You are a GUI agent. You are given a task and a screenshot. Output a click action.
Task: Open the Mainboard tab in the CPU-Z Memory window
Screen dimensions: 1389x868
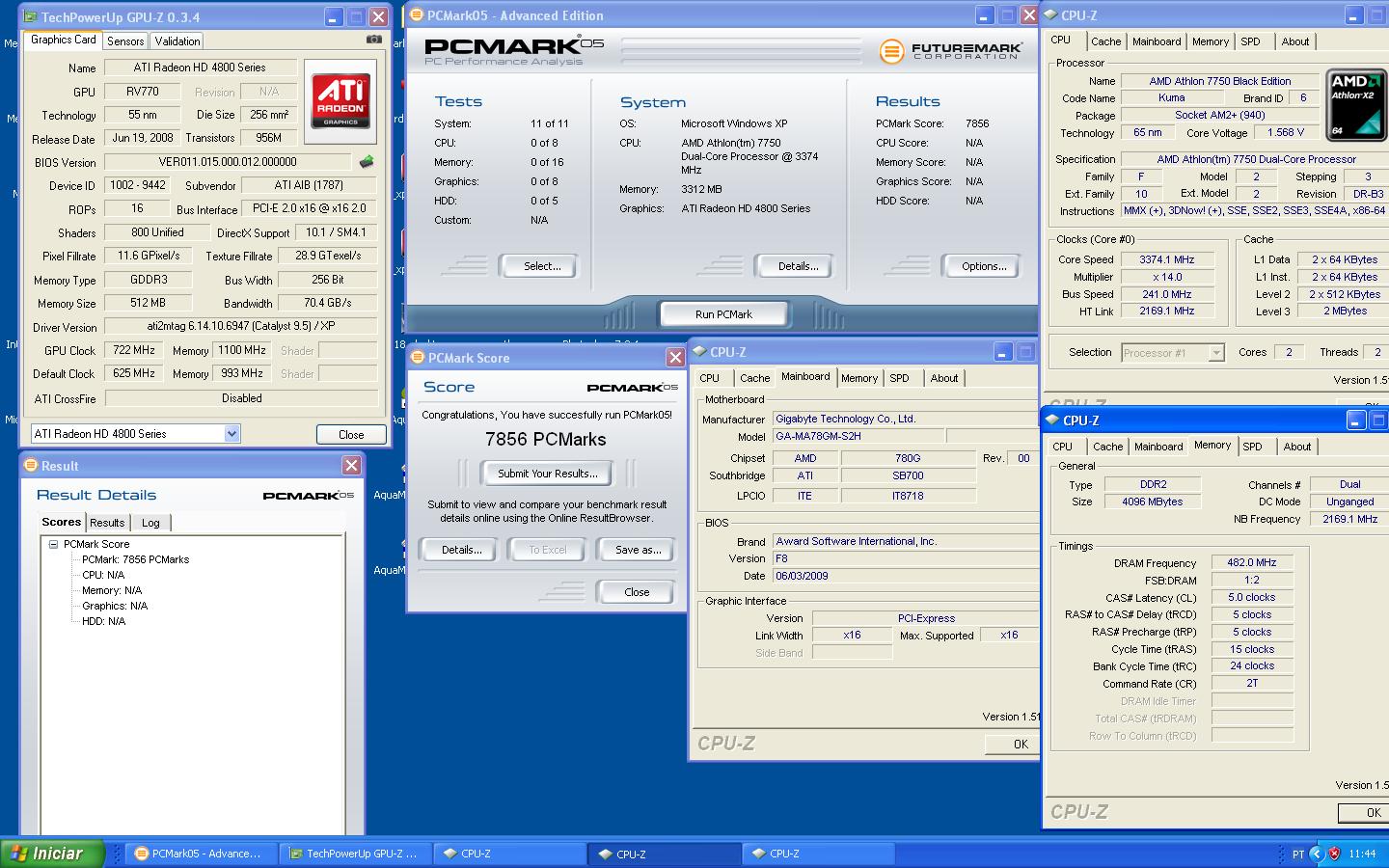click(1158, 447)
